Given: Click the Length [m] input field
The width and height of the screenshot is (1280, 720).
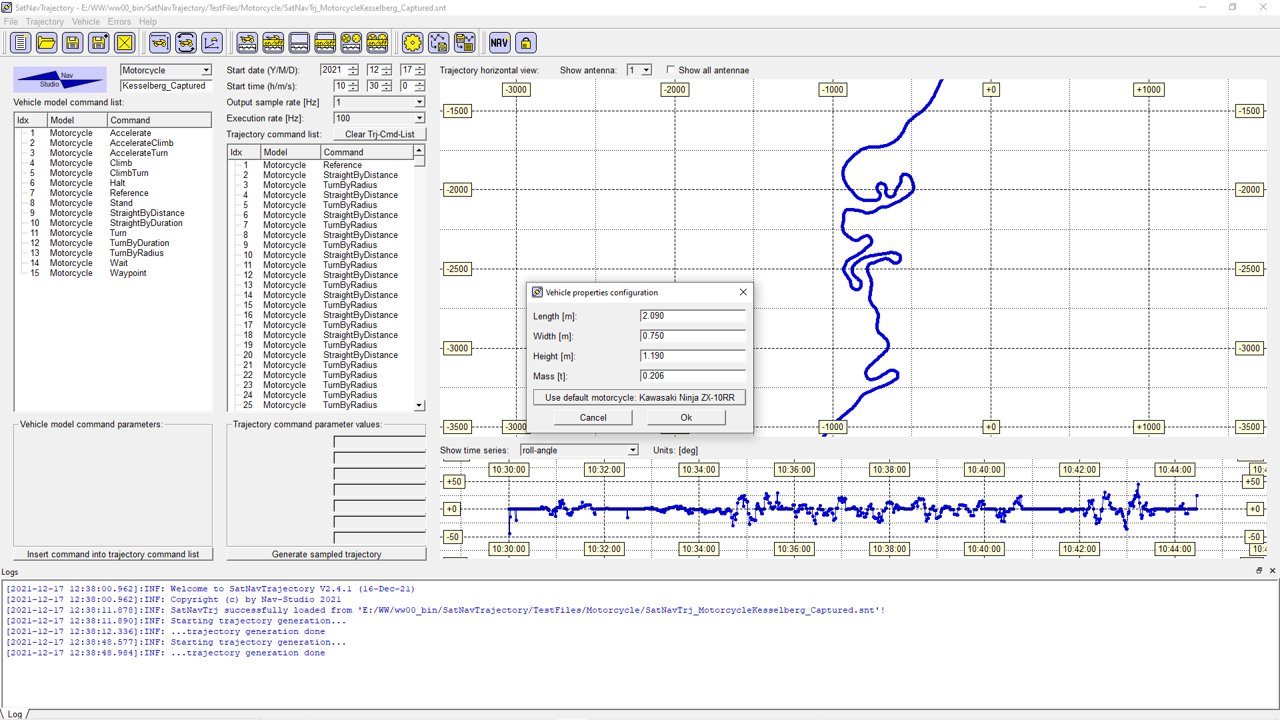Looking at the screenshot, I should pyautogui.click(x=692, y=316).
